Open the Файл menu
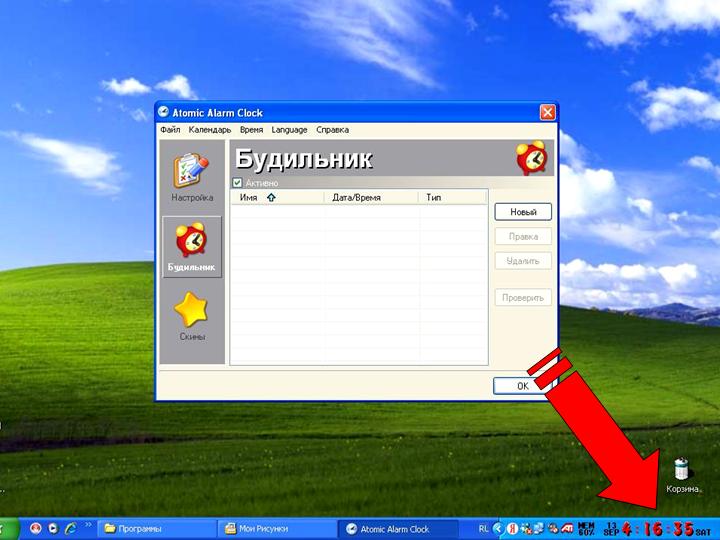The height and width of the screenshot is (540, 720). (170, 130)
